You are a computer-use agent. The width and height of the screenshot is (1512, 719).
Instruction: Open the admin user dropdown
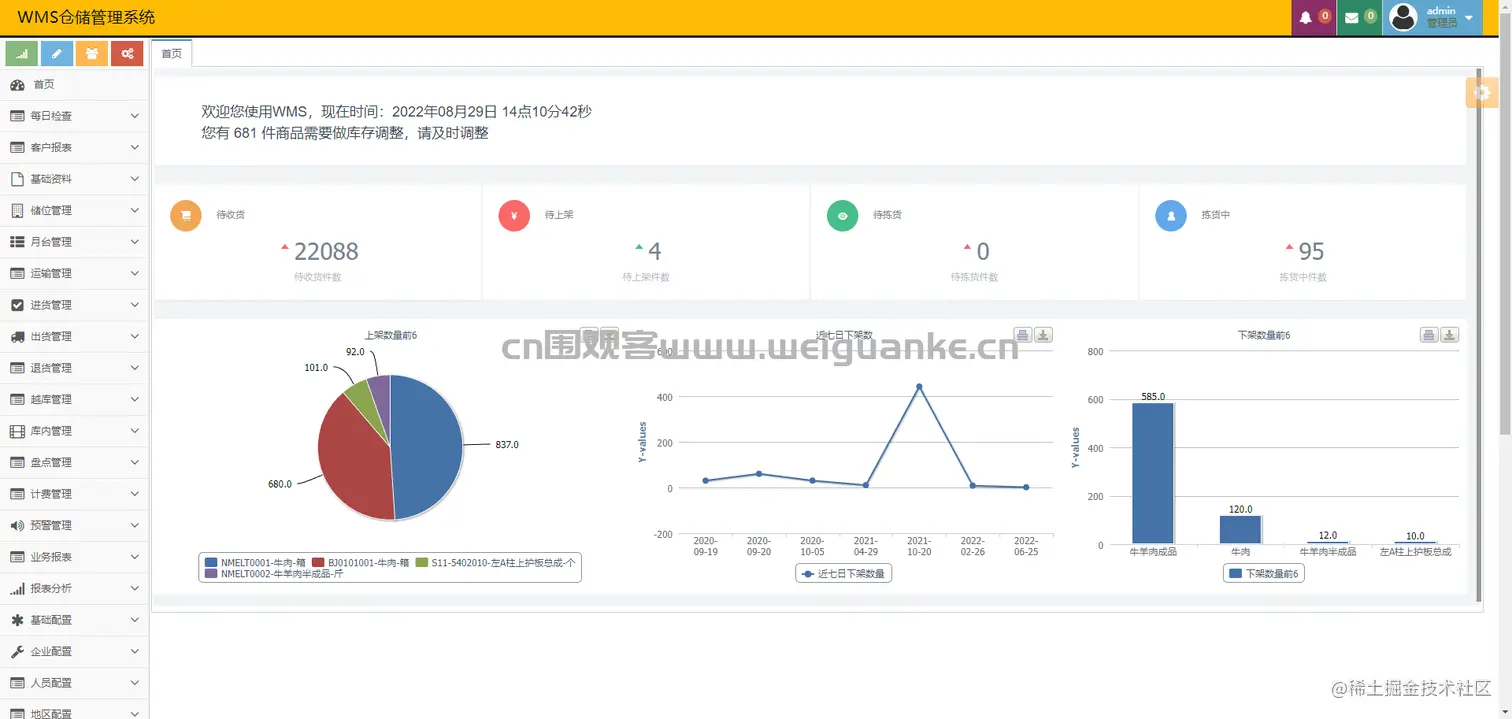click(x=1433, y=18)
